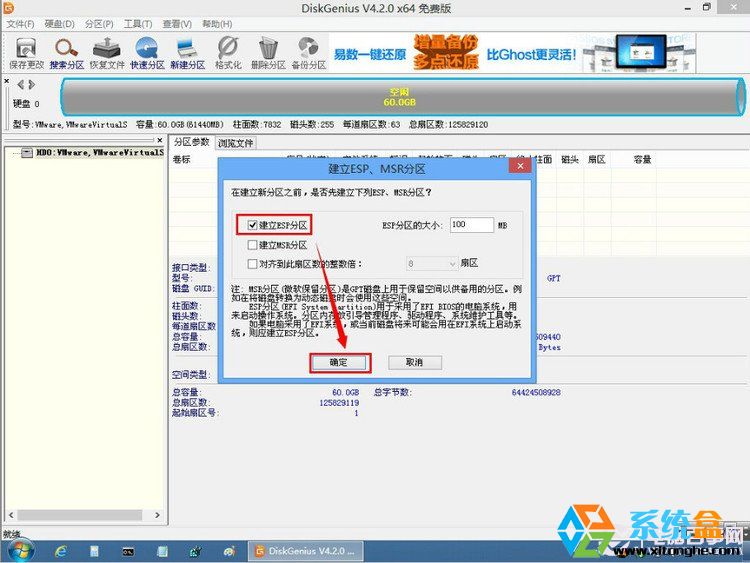750x563 pixels.
Task: Uncheck the Create ESP partition (建立ESP分区) checkbox
Action: coord(253,225)
